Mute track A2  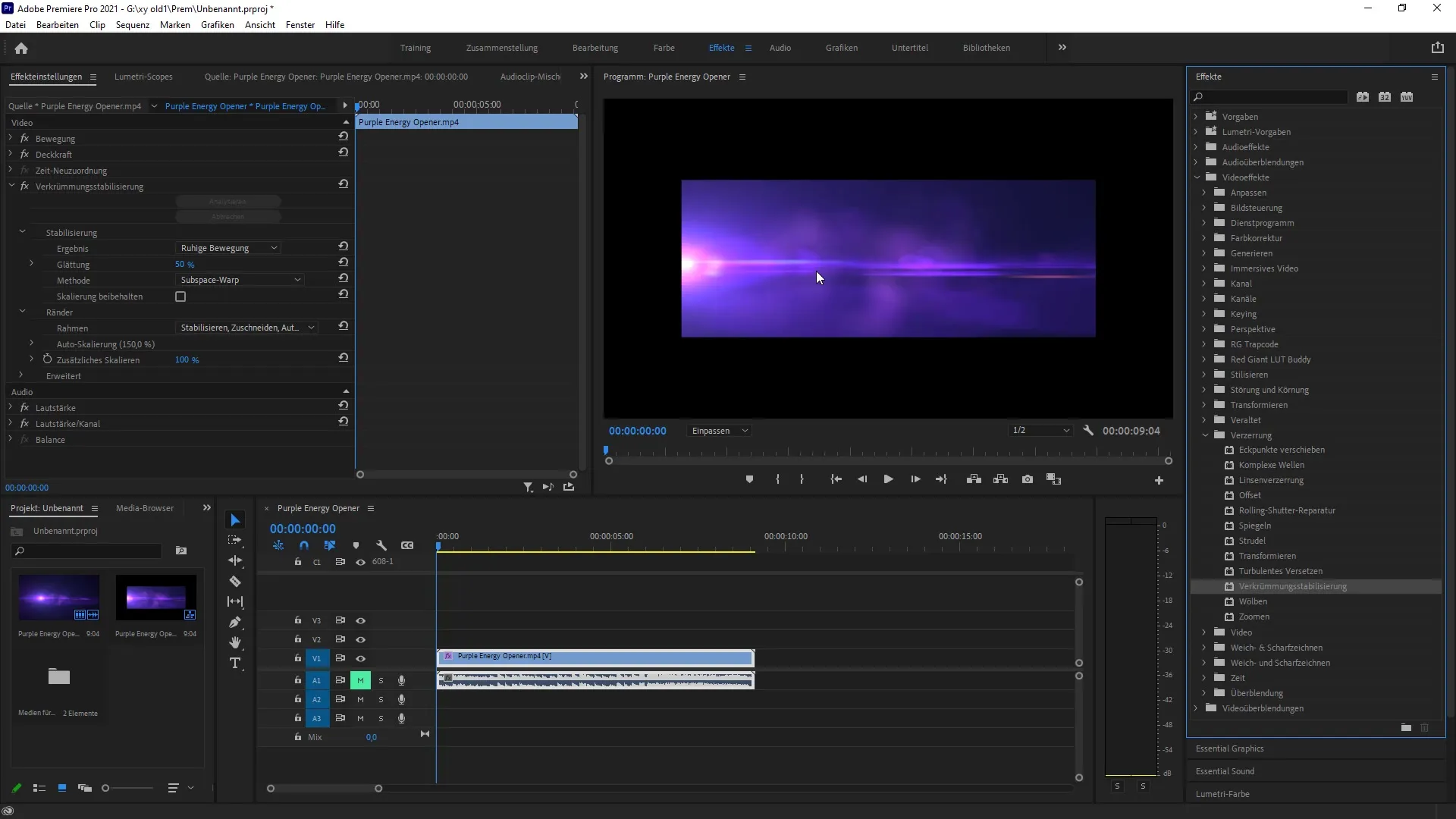point(361,699)
